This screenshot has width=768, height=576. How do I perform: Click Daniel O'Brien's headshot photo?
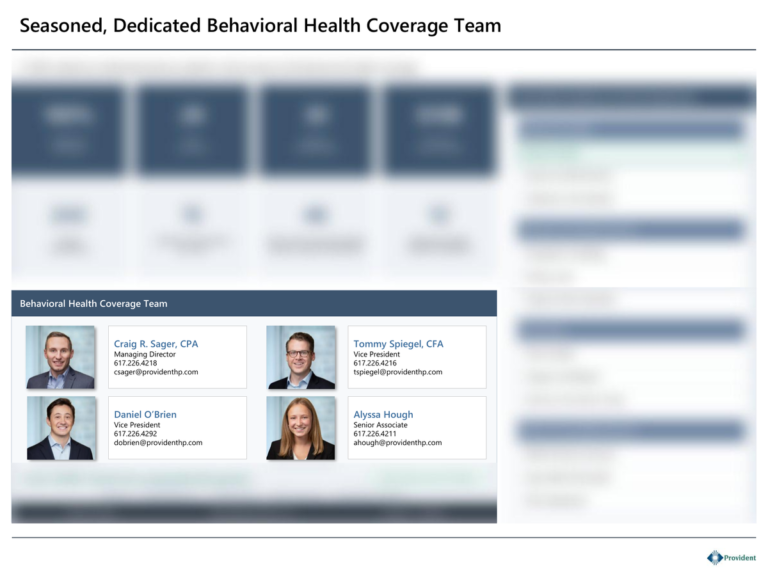tap(60, 428)
